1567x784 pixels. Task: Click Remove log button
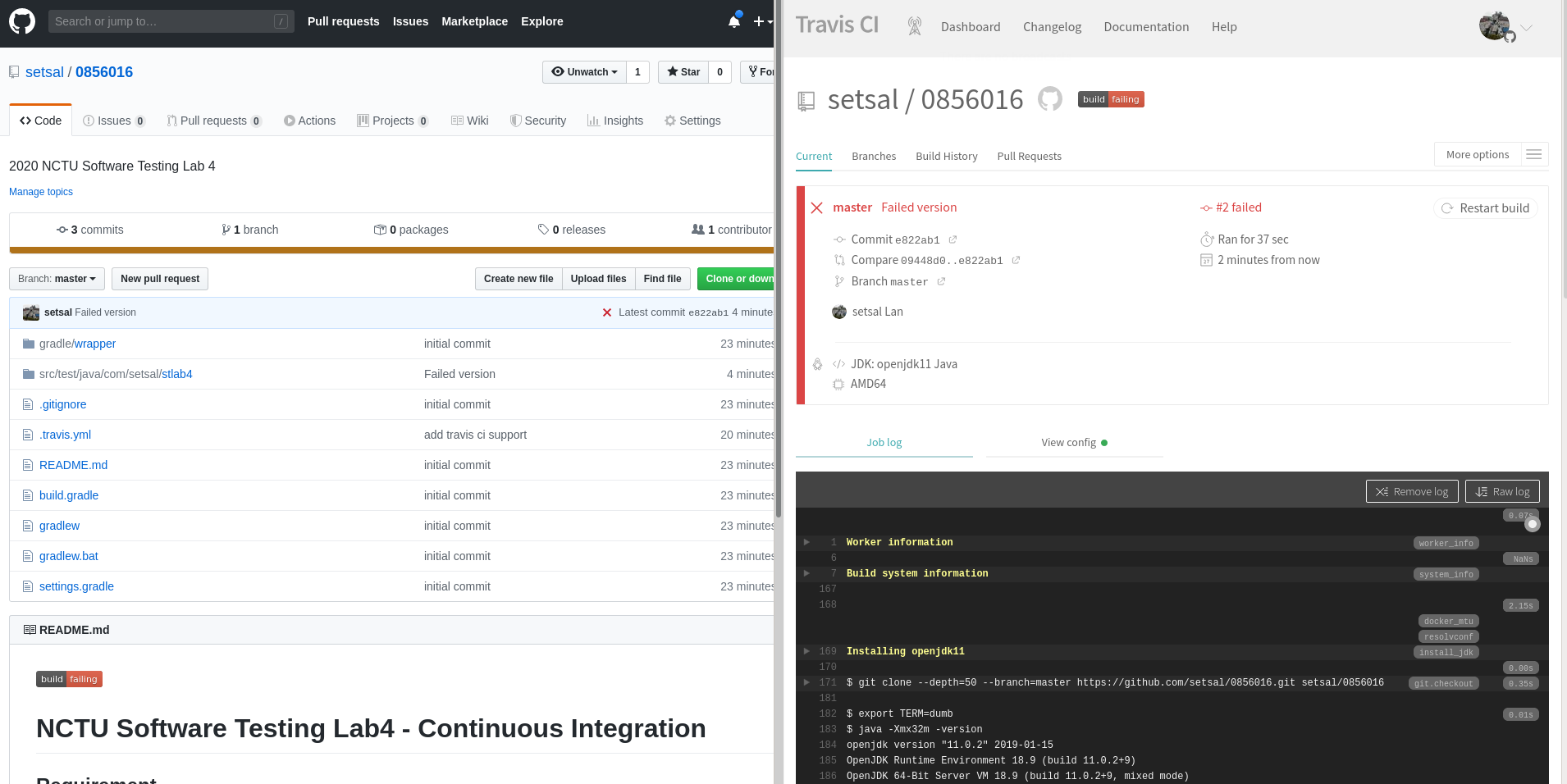1412,491
